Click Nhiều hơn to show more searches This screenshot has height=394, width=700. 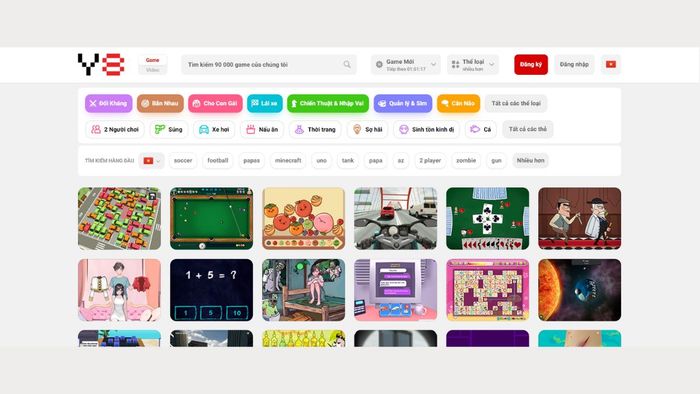[x=530, y=161]
